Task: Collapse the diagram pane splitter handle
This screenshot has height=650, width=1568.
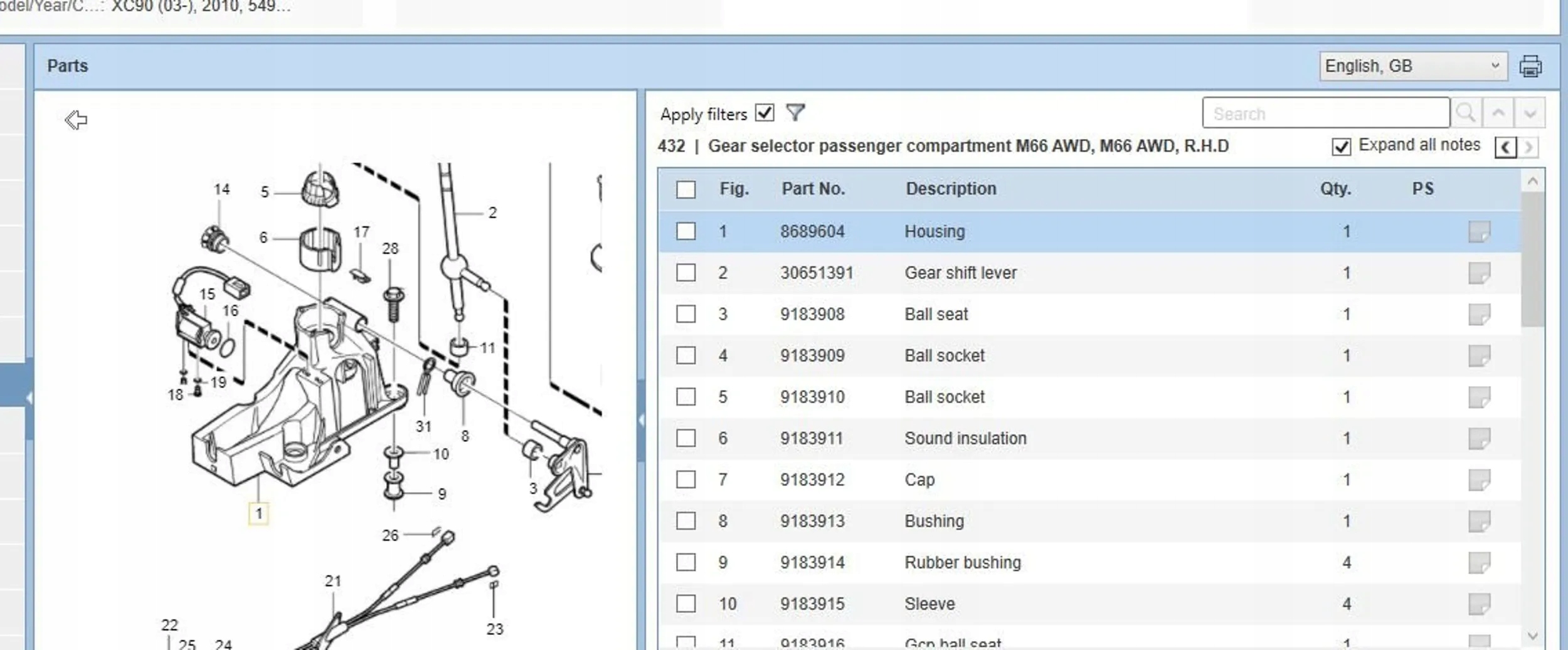Action: [641, 420]
